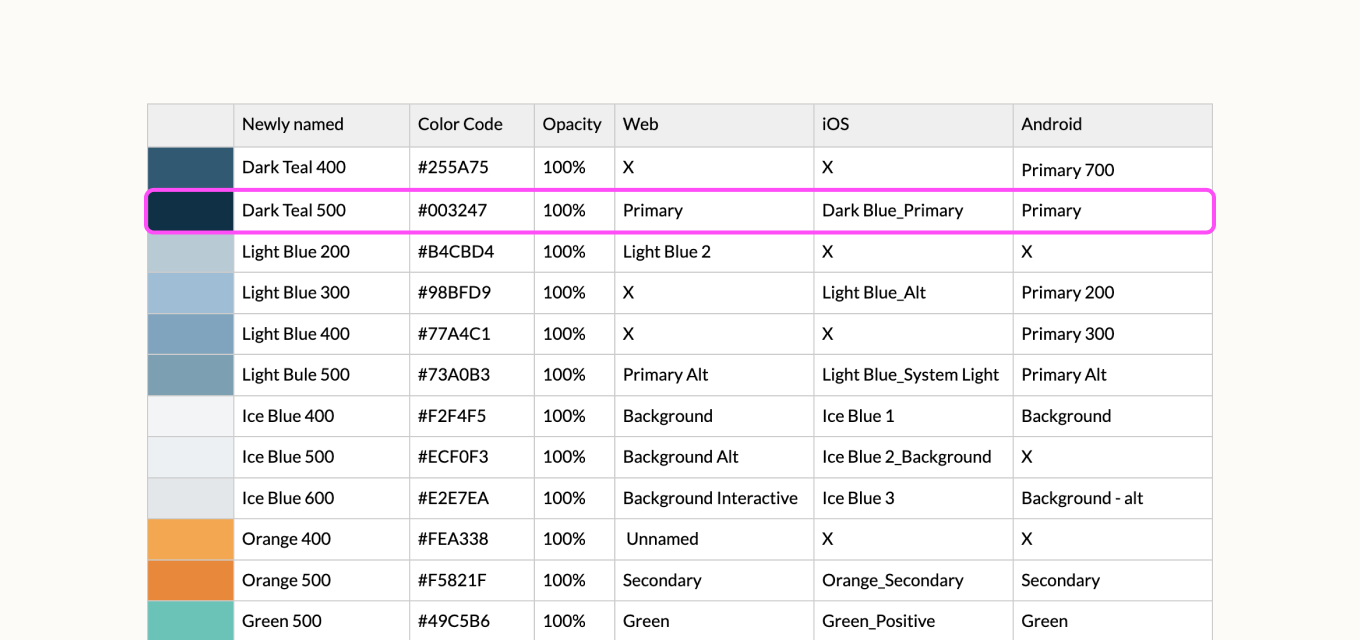Click the Orange 400 color swatch
This screenshot has width=1360, height=640.
click(190, 539)
